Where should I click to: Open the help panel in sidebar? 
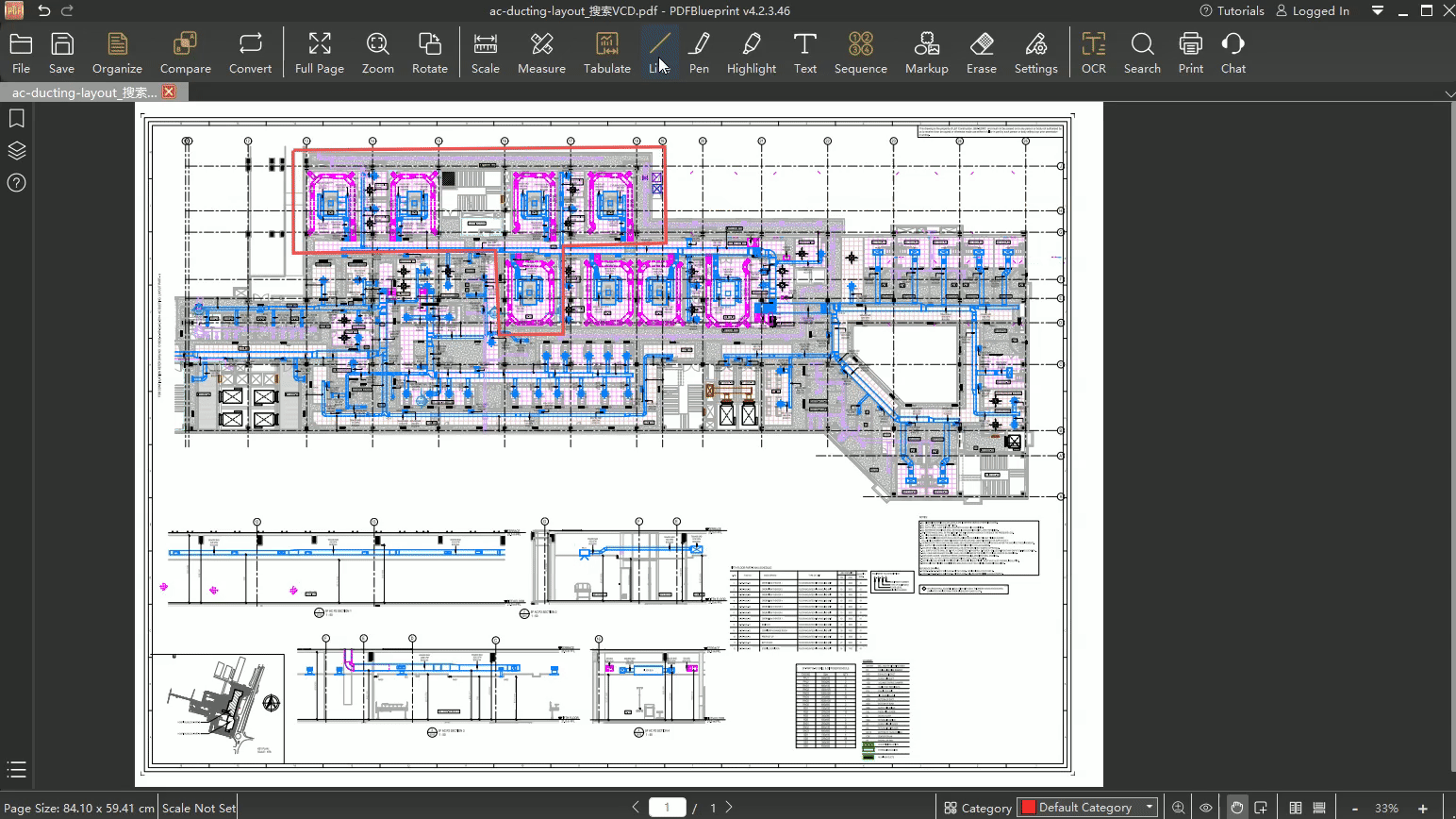(x=16, y=183)
